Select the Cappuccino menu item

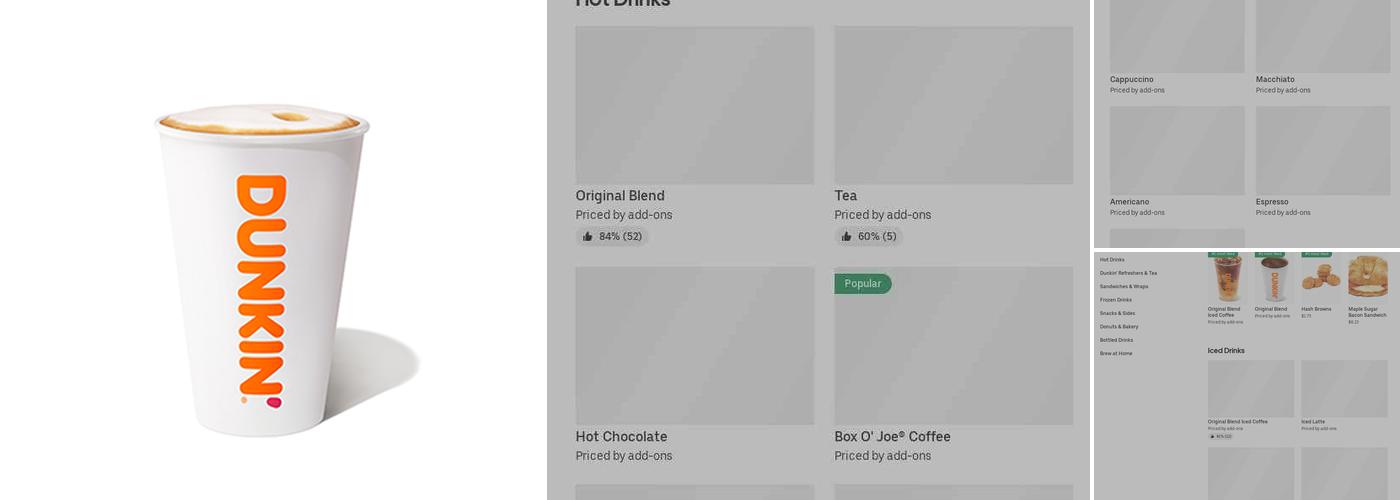click(x=1177, y=36)
